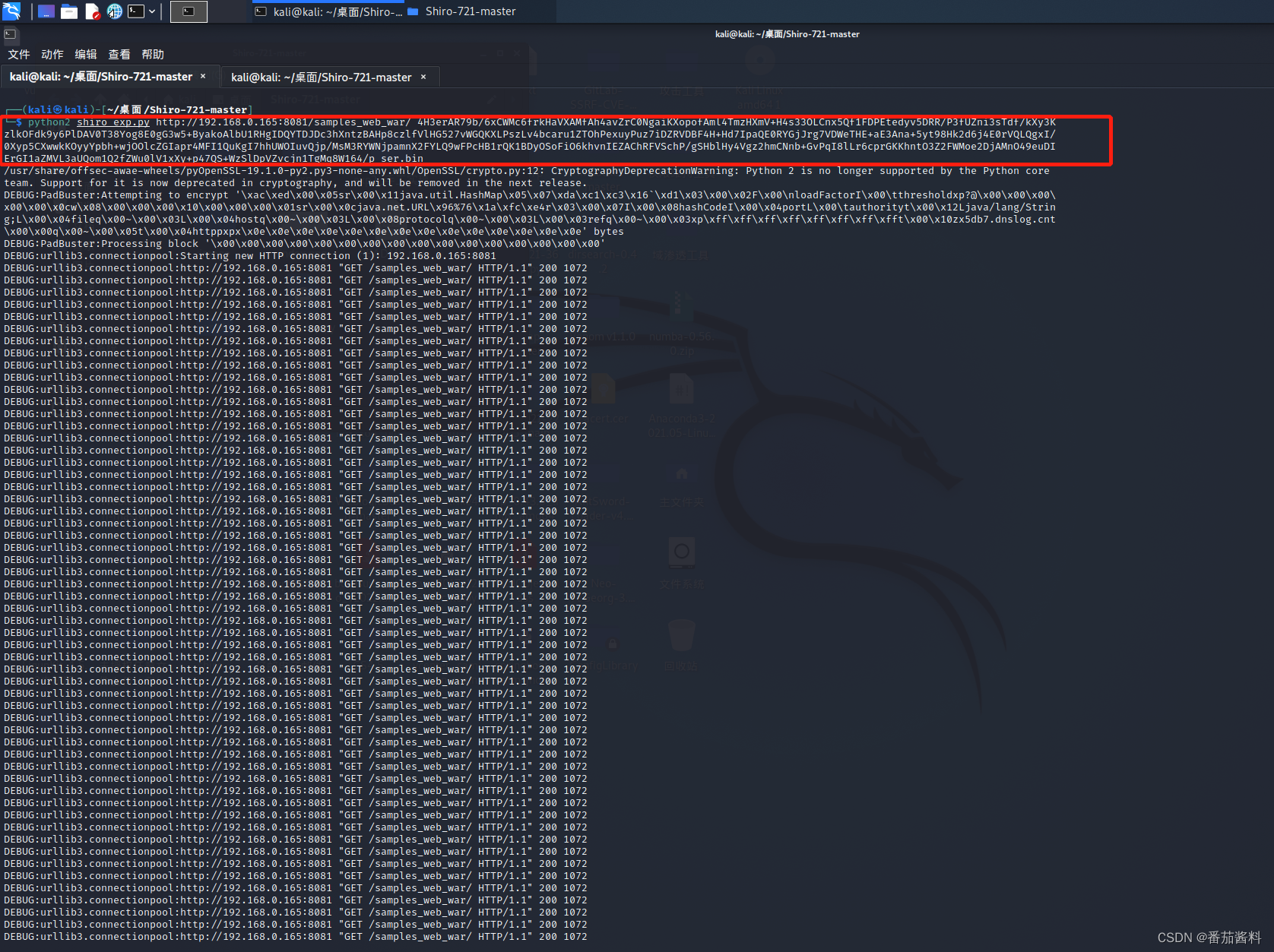Launch the web browser globe icon
Viewport: 1274px width, 952px height.
115,11
